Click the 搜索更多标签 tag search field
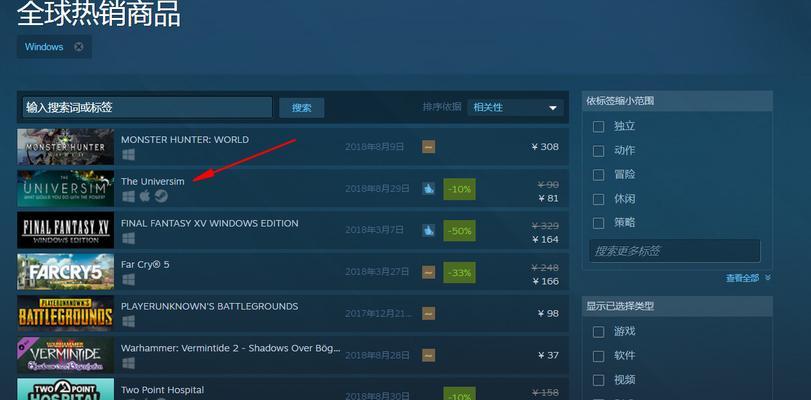Image resolution: width=811 pixels, height=400 pixels. pyautogui.click(x=675, y=251)
